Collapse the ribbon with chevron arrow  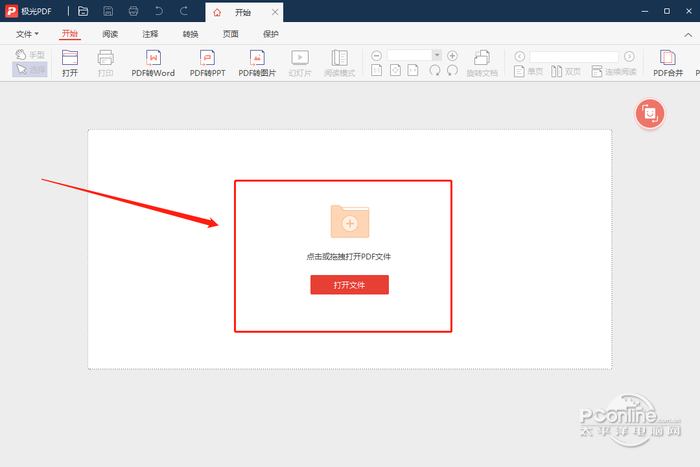pyautogui.click(x=688, y=35)
